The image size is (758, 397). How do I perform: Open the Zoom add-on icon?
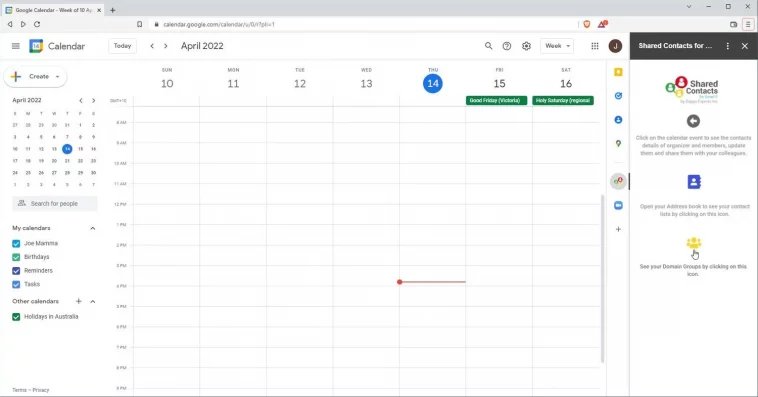coord(618,206)
